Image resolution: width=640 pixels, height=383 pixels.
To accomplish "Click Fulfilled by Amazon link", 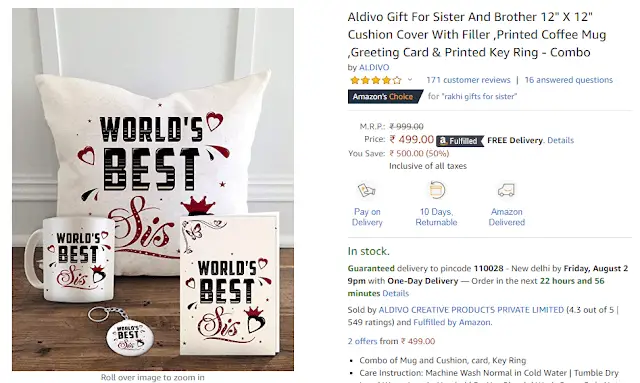I will click(452, 322).
